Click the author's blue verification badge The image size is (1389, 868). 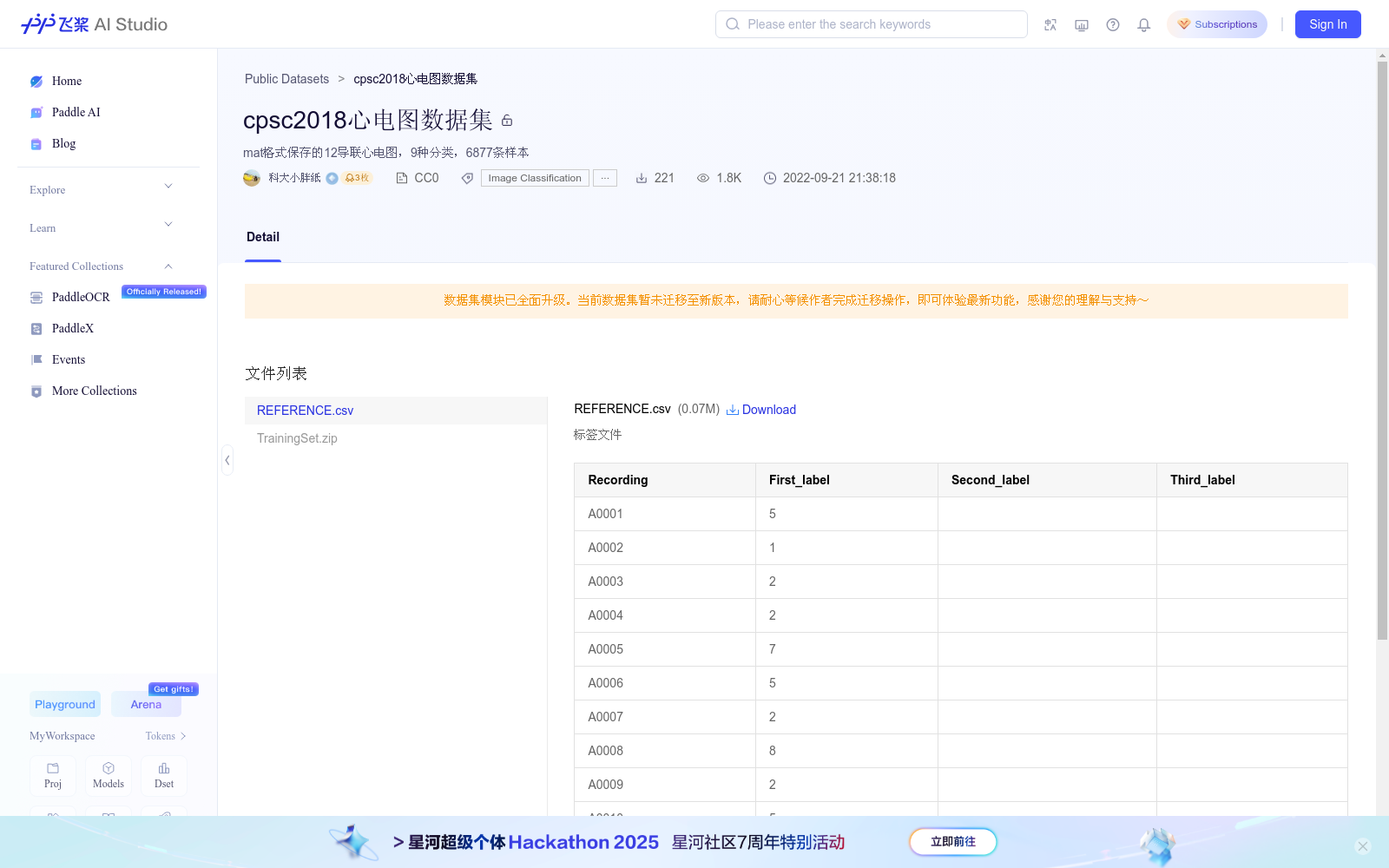(x=332, y=178)
